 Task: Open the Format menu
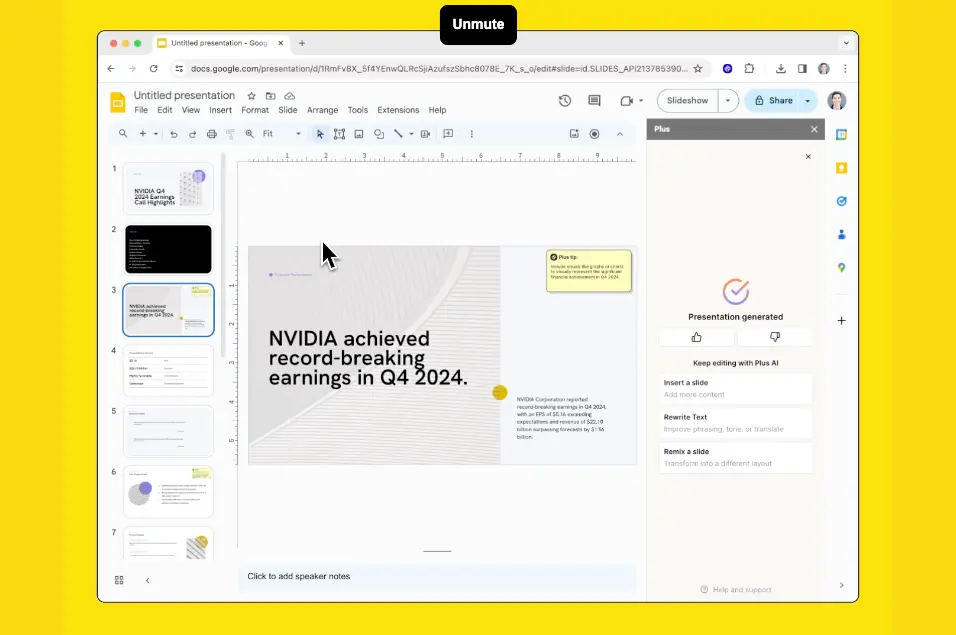coord(255,110)
